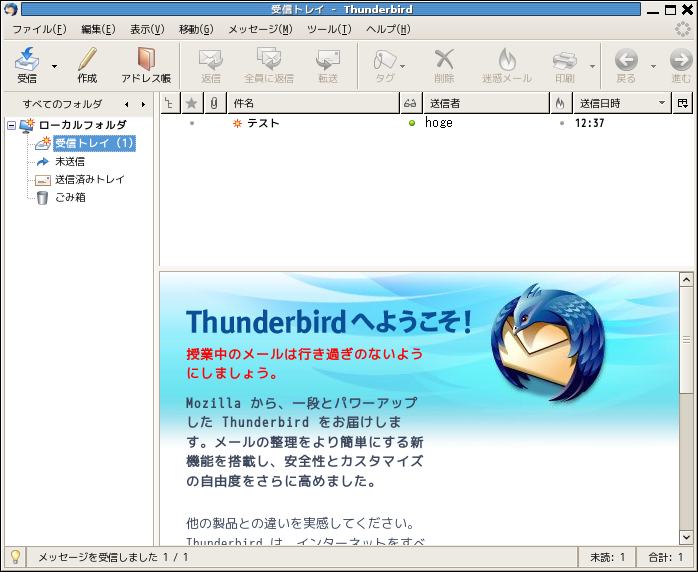Click scrollbar up arrow in preview pane
This screenshot has width=698, height=572.
click(686, 280)
